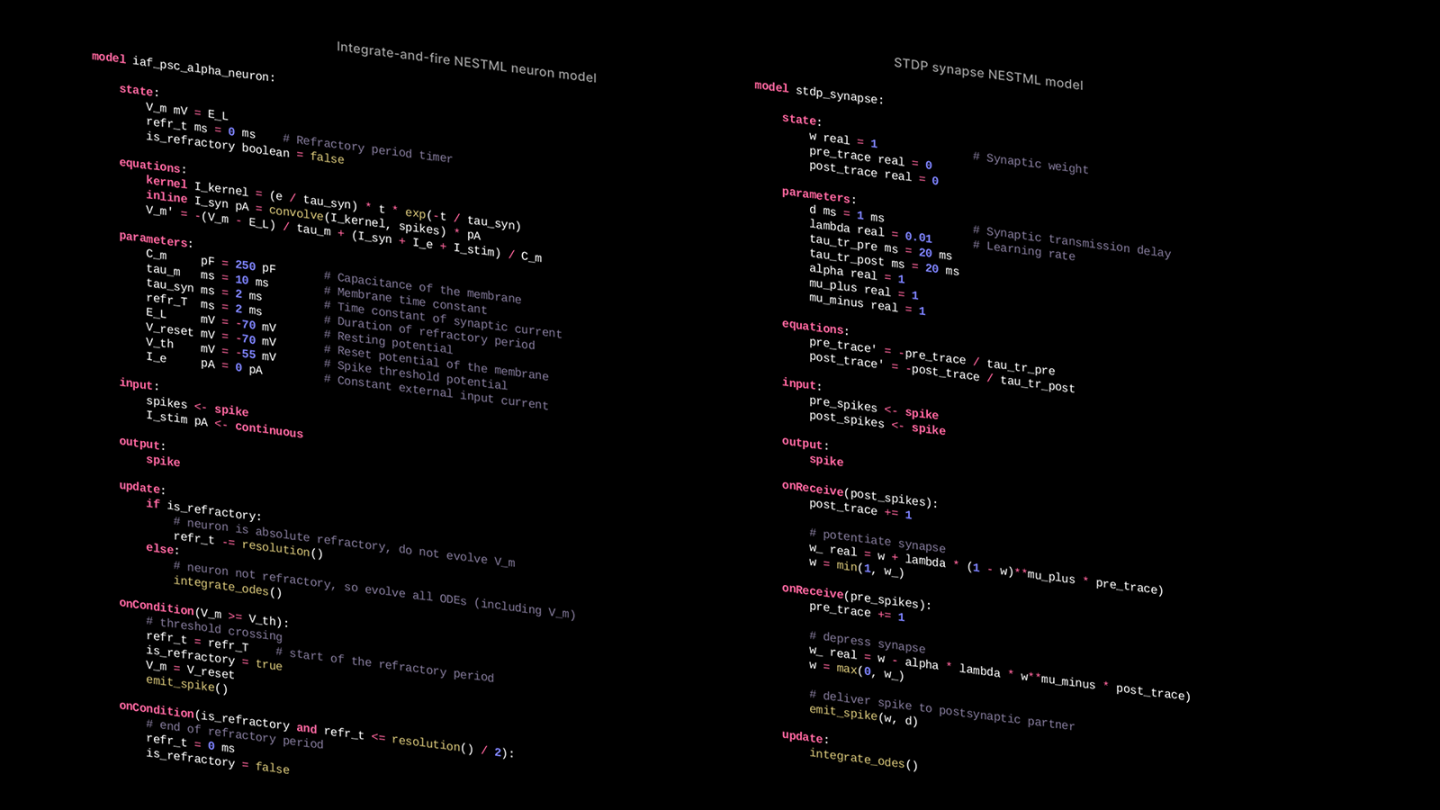Select the integrate_odes() call in update block

[226, 584]
